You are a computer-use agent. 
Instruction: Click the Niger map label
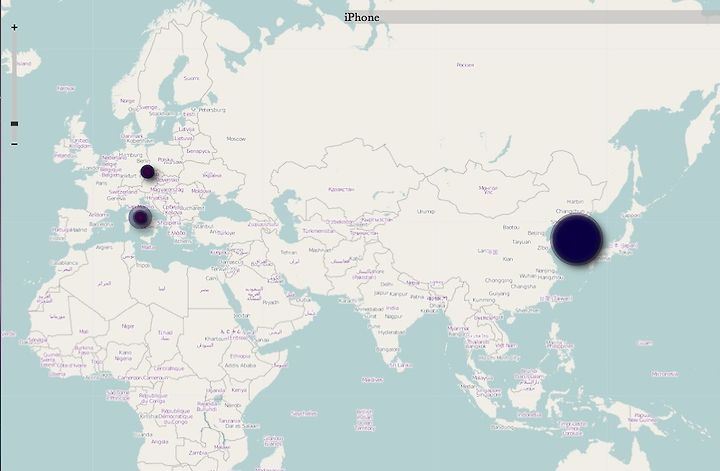point(128,326)
